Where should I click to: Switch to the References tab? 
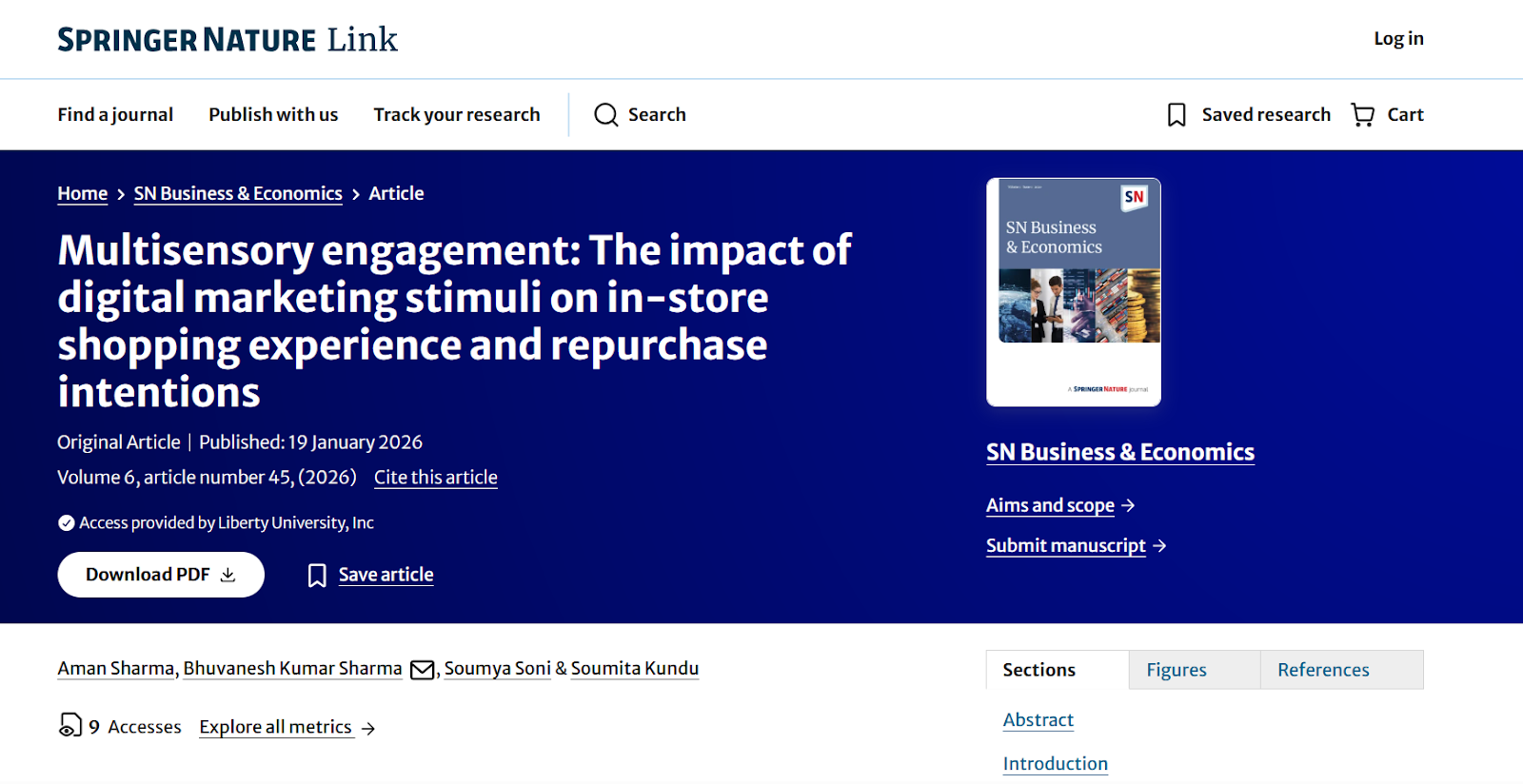1322,670
